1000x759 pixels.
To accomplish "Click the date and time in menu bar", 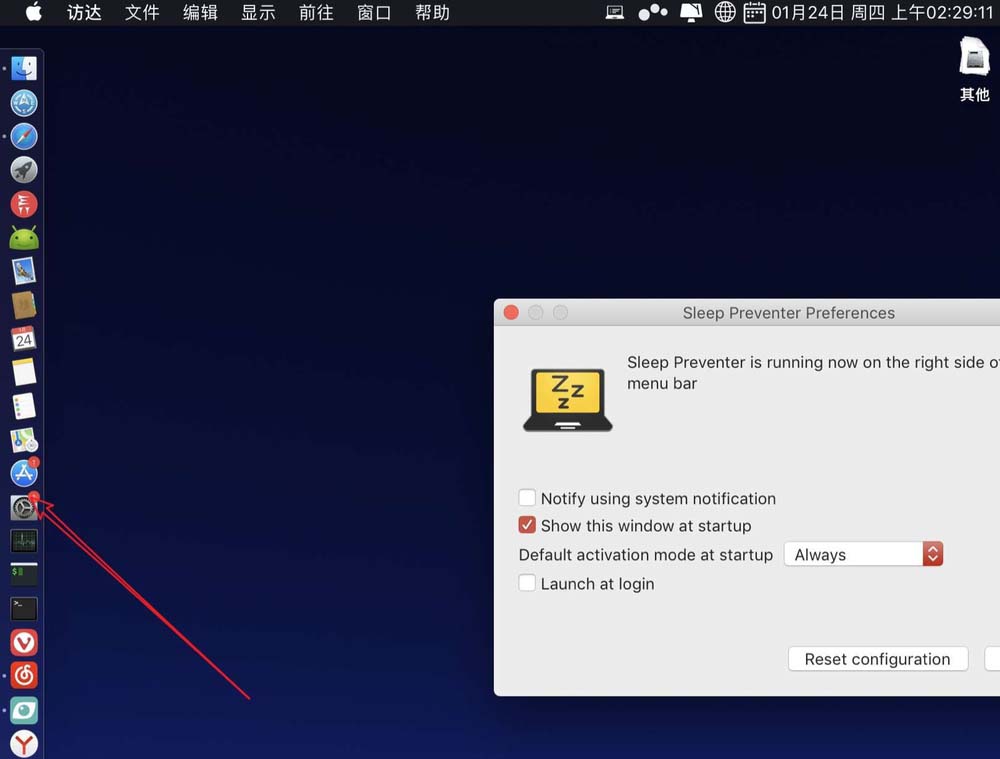I will pyautogui.click(x=882, y=12).
